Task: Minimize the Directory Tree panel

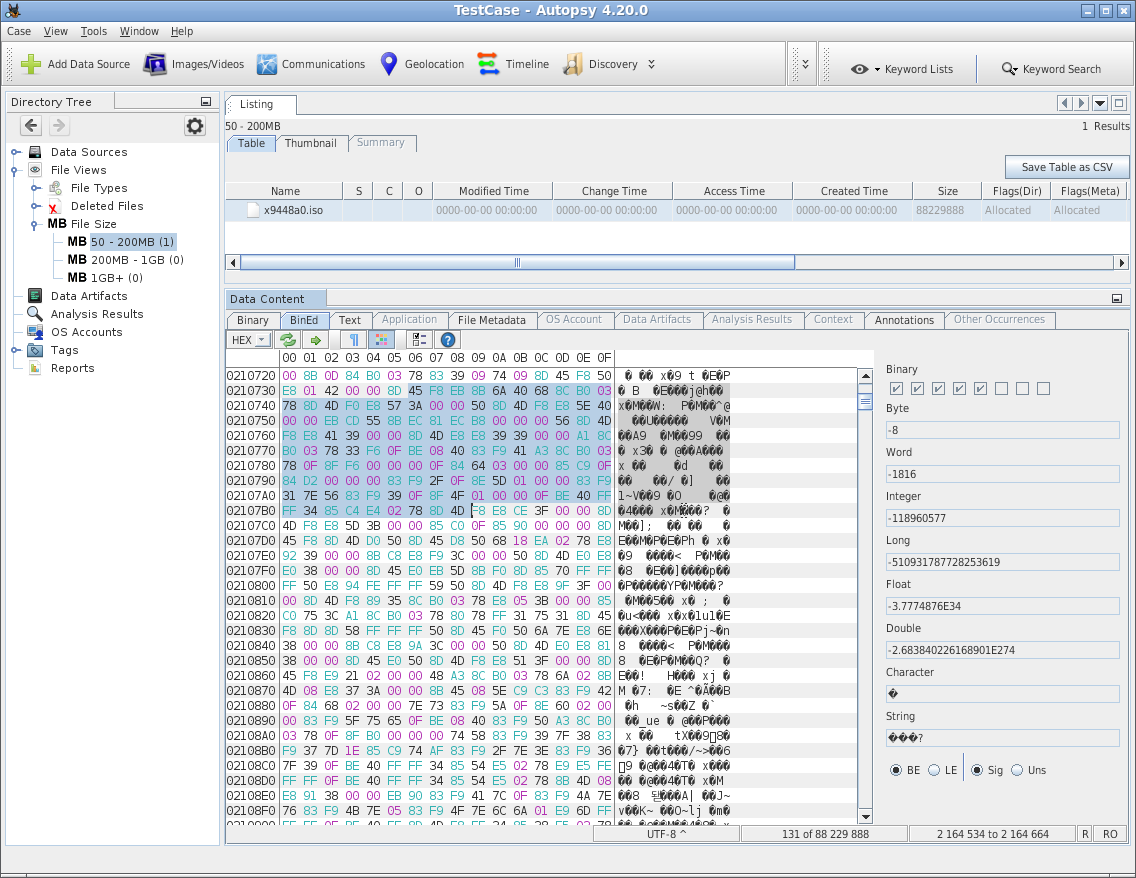Action: tap(206, 102)
